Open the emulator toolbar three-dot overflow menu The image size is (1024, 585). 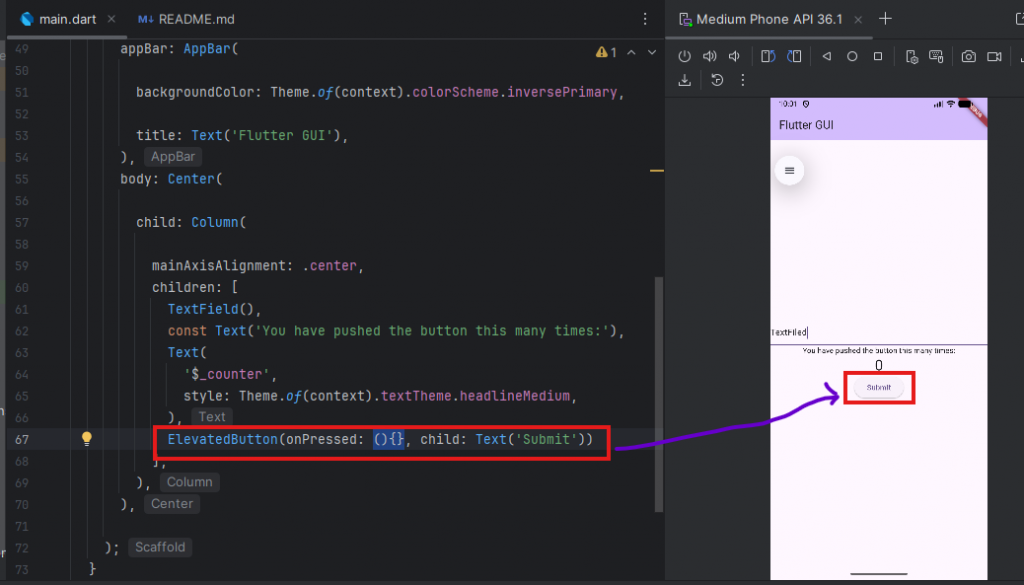742,80
